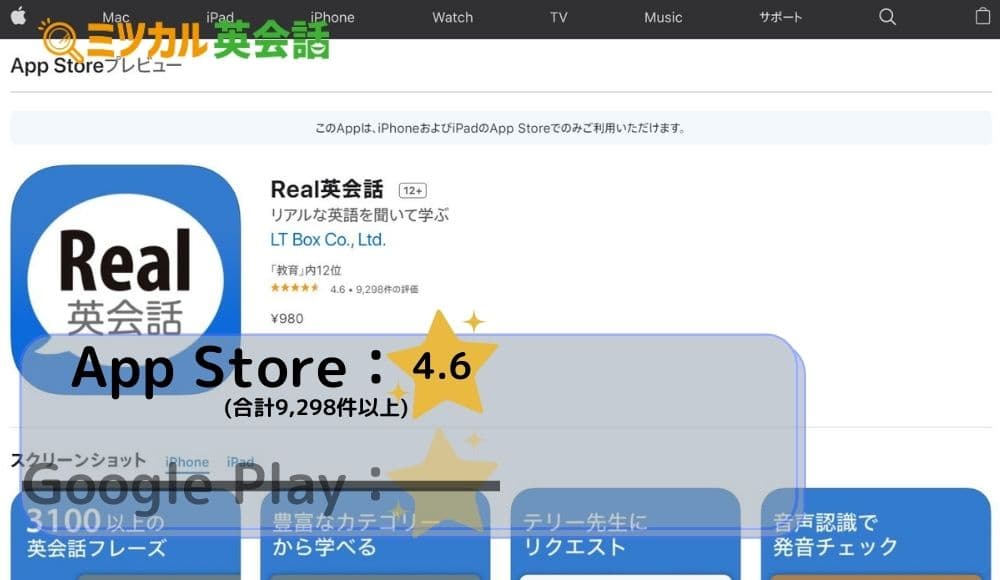Open the TV menu item

(x=559, y=17)
